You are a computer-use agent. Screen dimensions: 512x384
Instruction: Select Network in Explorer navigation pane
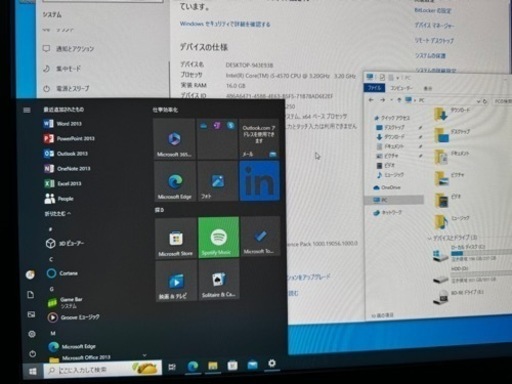(x=387, y=212)
